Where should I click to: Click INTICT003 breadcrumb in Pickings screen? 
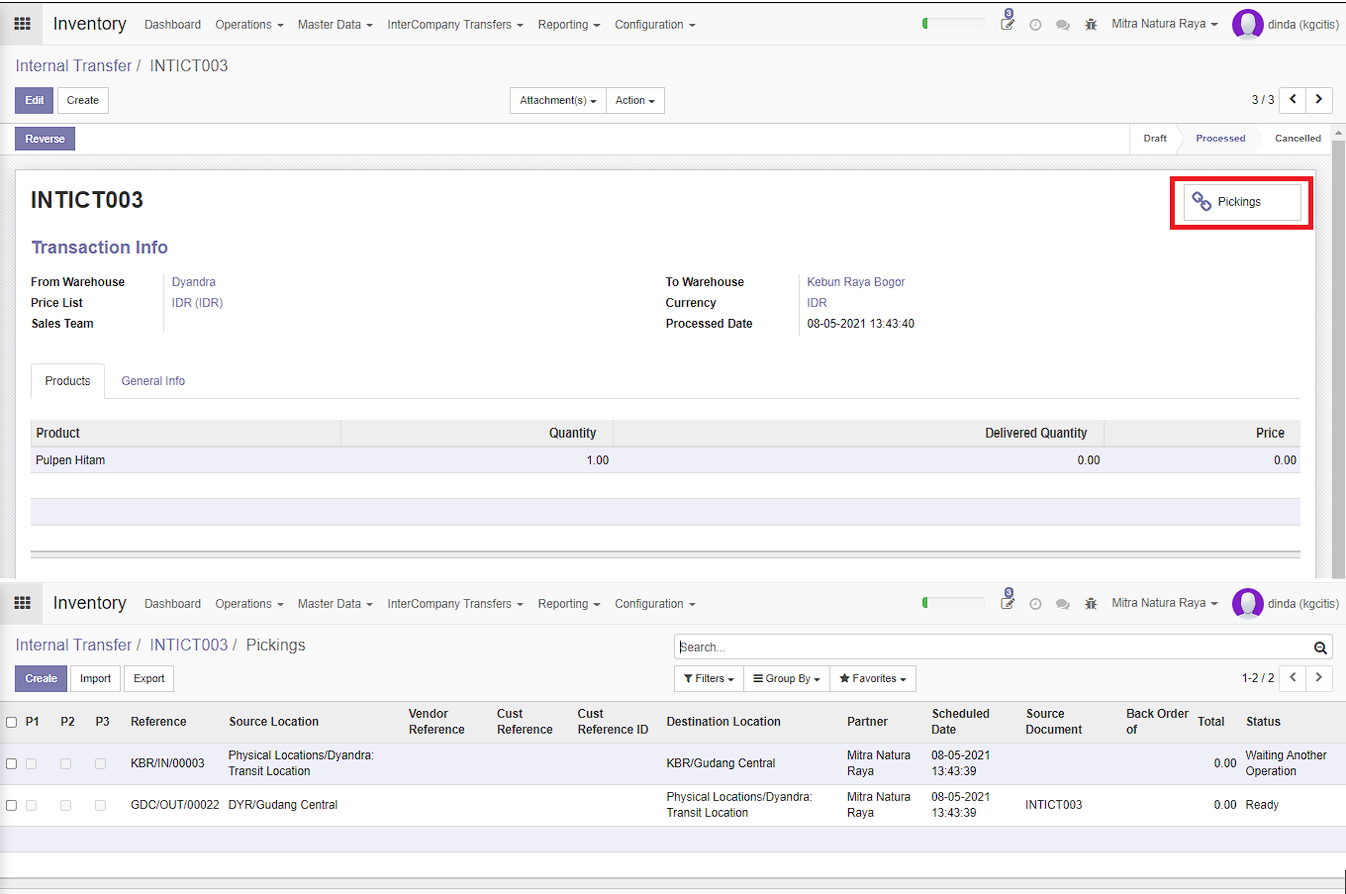(189, 645)
